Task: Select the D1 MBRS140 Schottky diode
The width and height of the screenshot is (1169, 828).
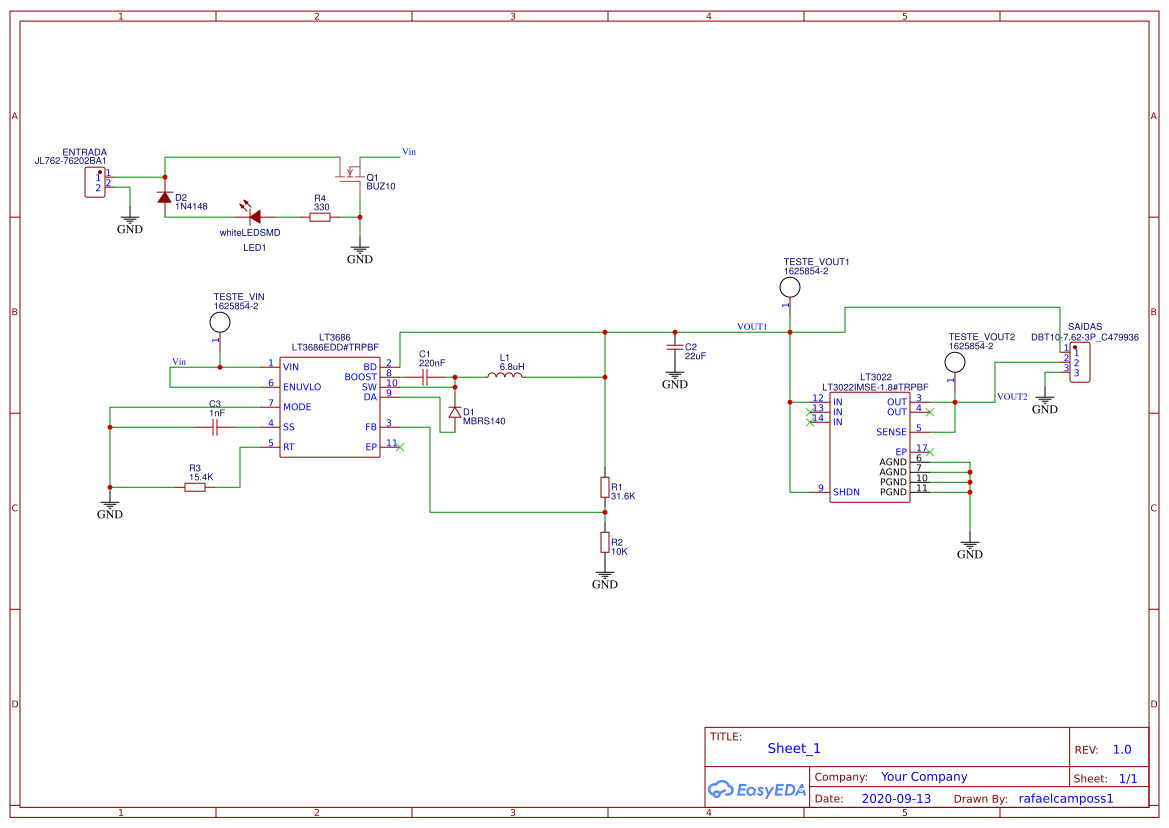Action: (455, 412)
